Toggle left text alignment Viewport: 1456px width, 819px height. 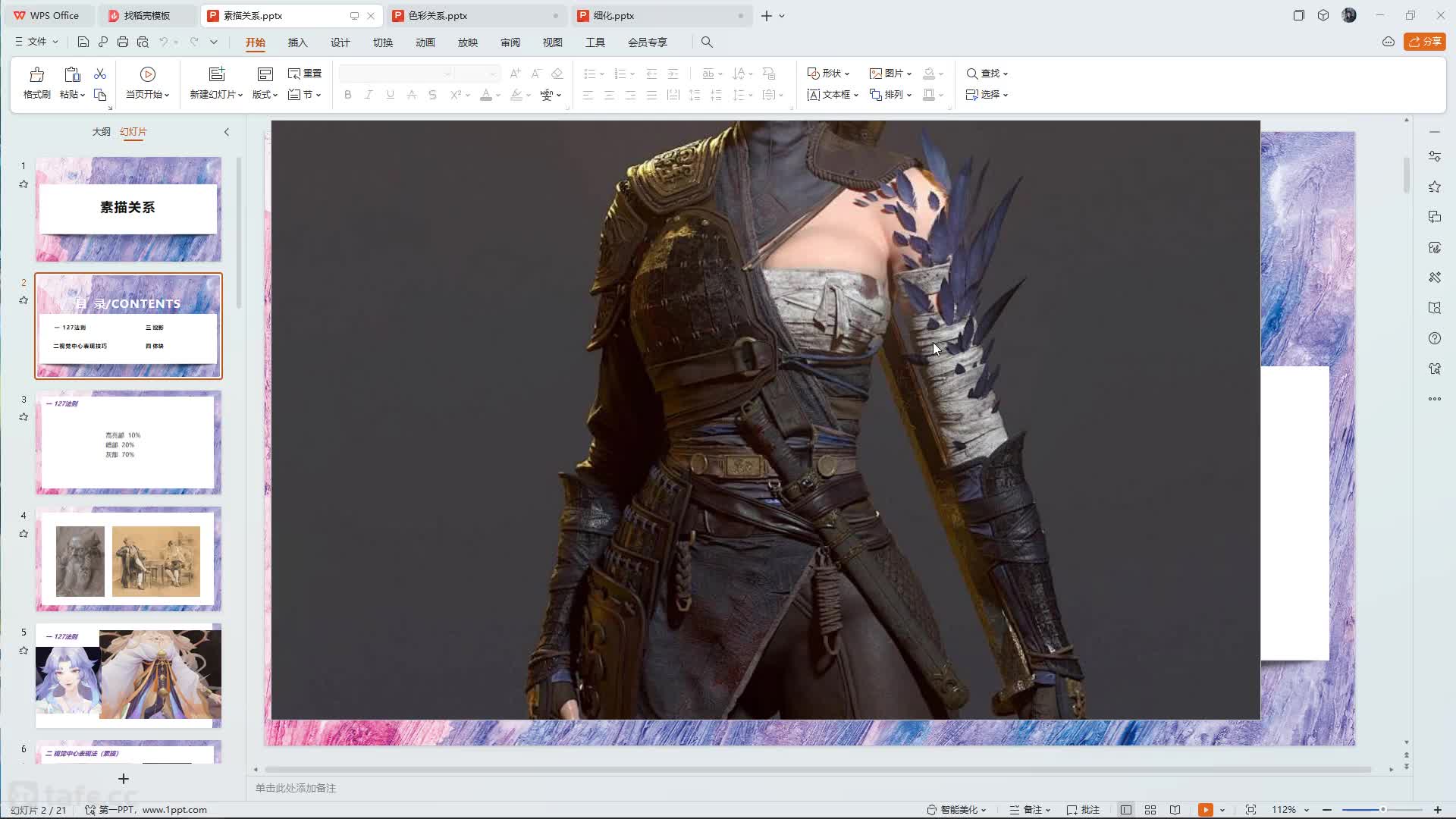pyautogui.click(x=588, y=95)
